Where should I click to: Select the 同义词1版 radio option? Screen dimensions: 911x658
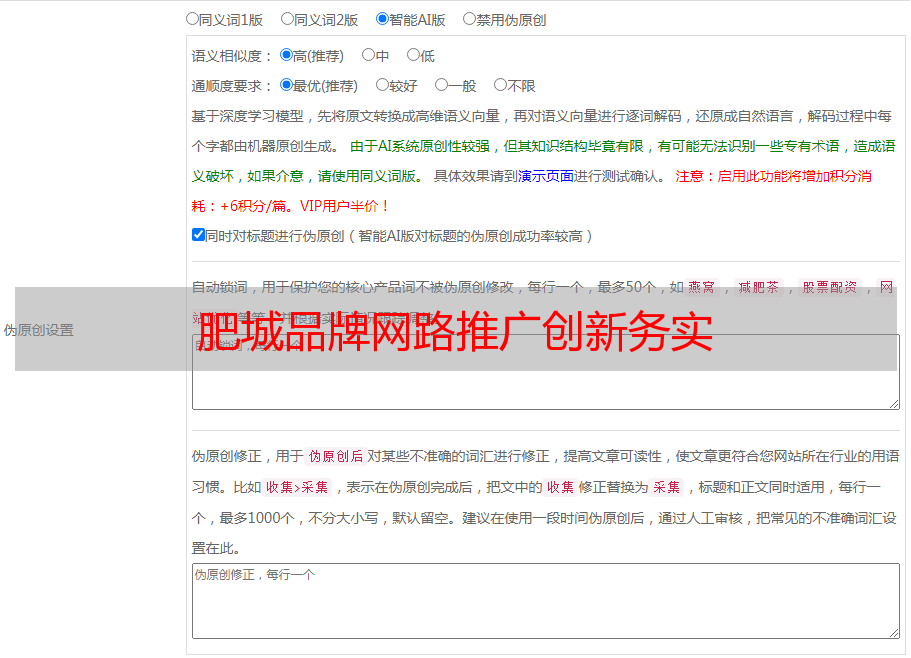[x=192, y=19]
